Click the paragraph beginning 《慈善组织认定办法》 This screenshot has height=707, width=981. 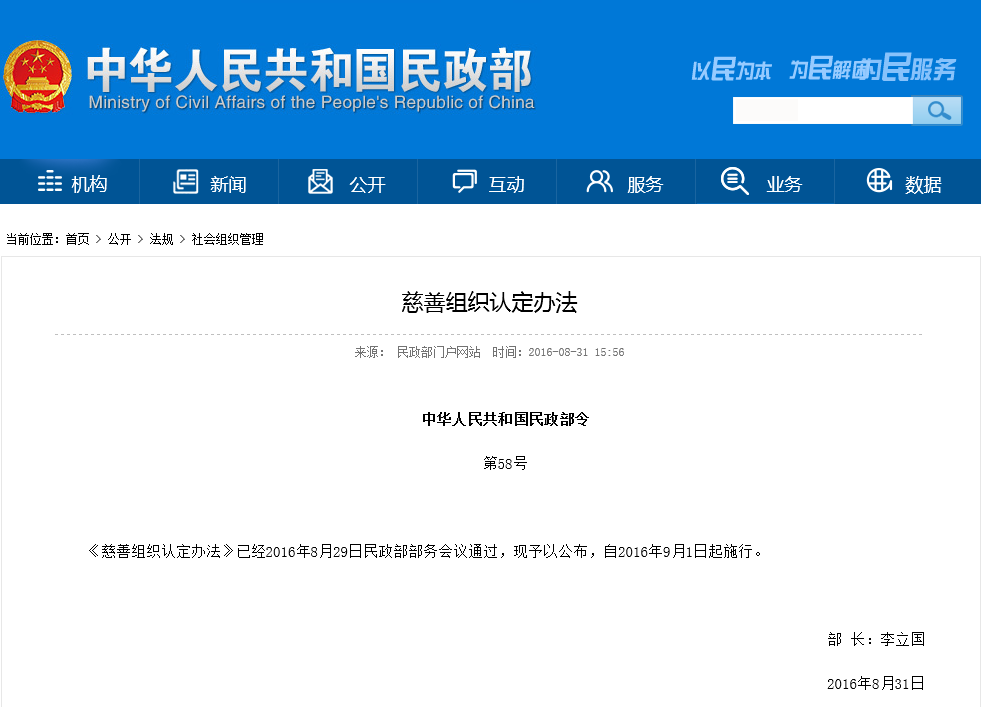pos(425,551)
